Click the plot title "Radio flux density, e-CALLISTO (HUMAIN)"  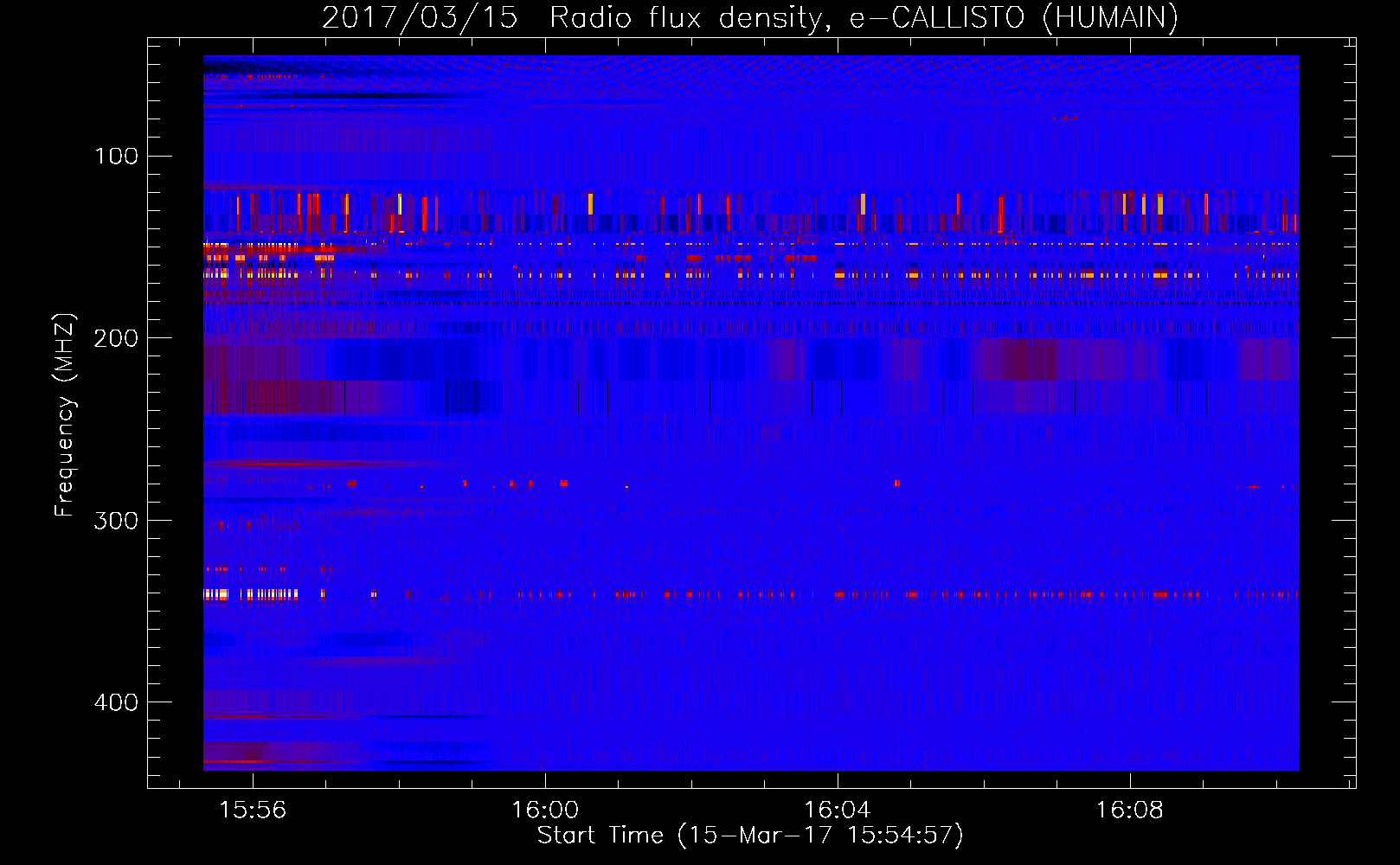tap(864, 17)
